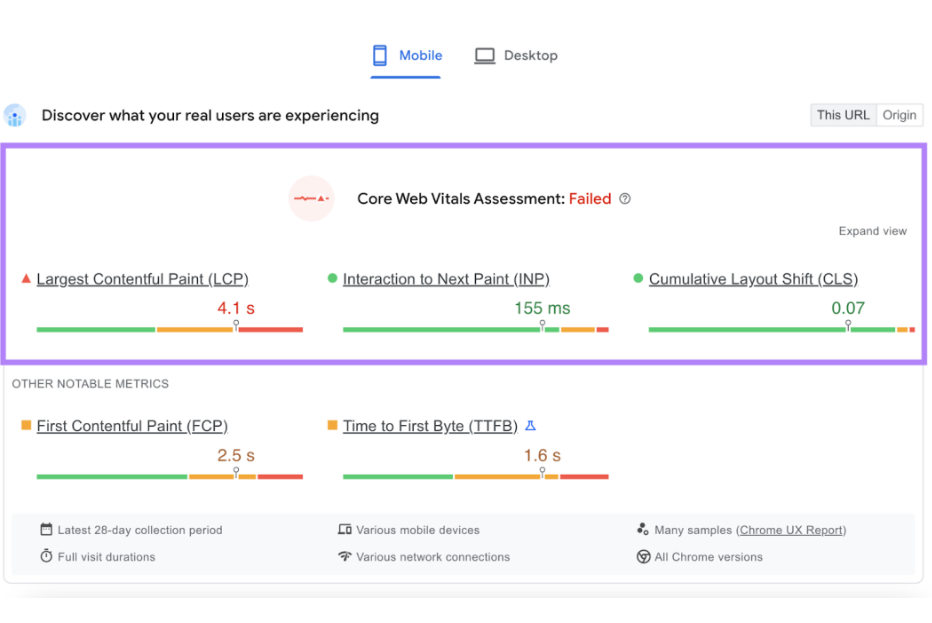Click the mobile phone icon

(x=381, y=56)
